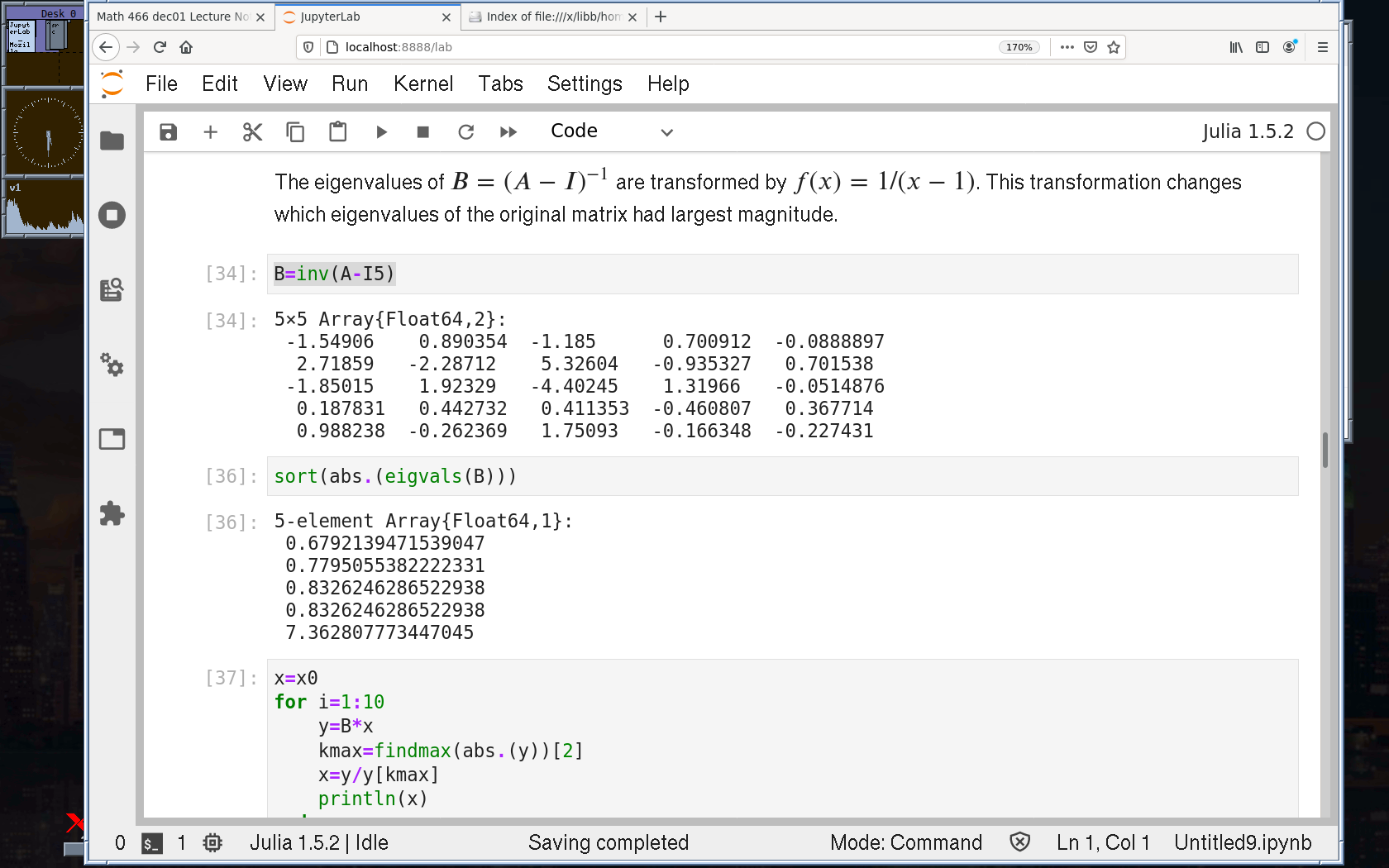Restart the kernel
Image resolution: width=1389 pixels, height=868 pixels.
pyautogui.click(x=466, y=132)
